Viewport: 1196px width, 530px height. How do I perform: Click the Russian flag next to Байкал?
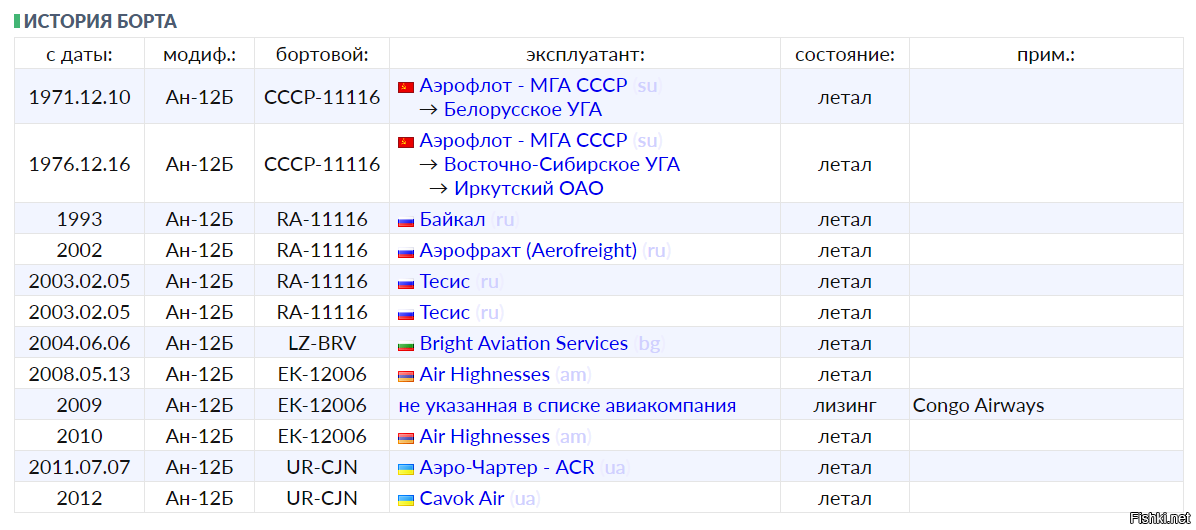tap(406, 221)
